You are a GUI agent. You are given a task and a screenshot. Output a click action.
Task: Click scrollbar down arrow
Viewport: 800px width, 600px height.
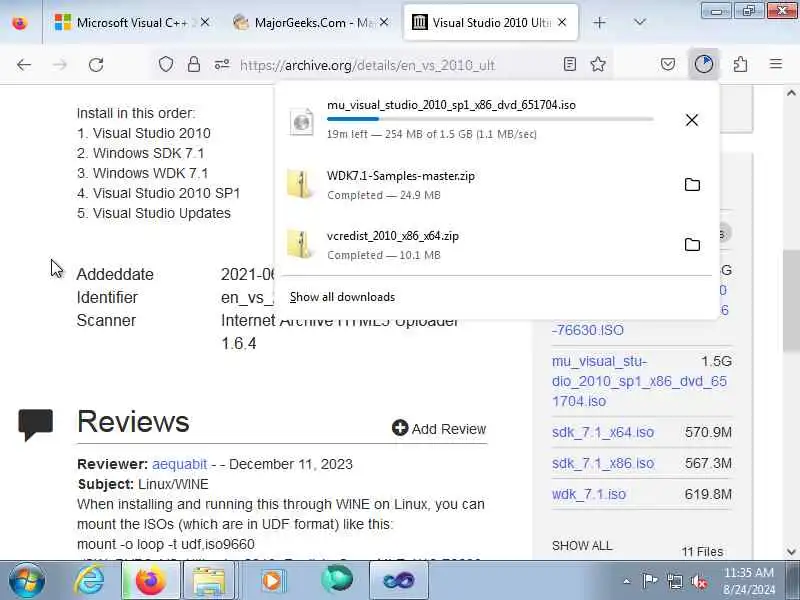(791, 551)
